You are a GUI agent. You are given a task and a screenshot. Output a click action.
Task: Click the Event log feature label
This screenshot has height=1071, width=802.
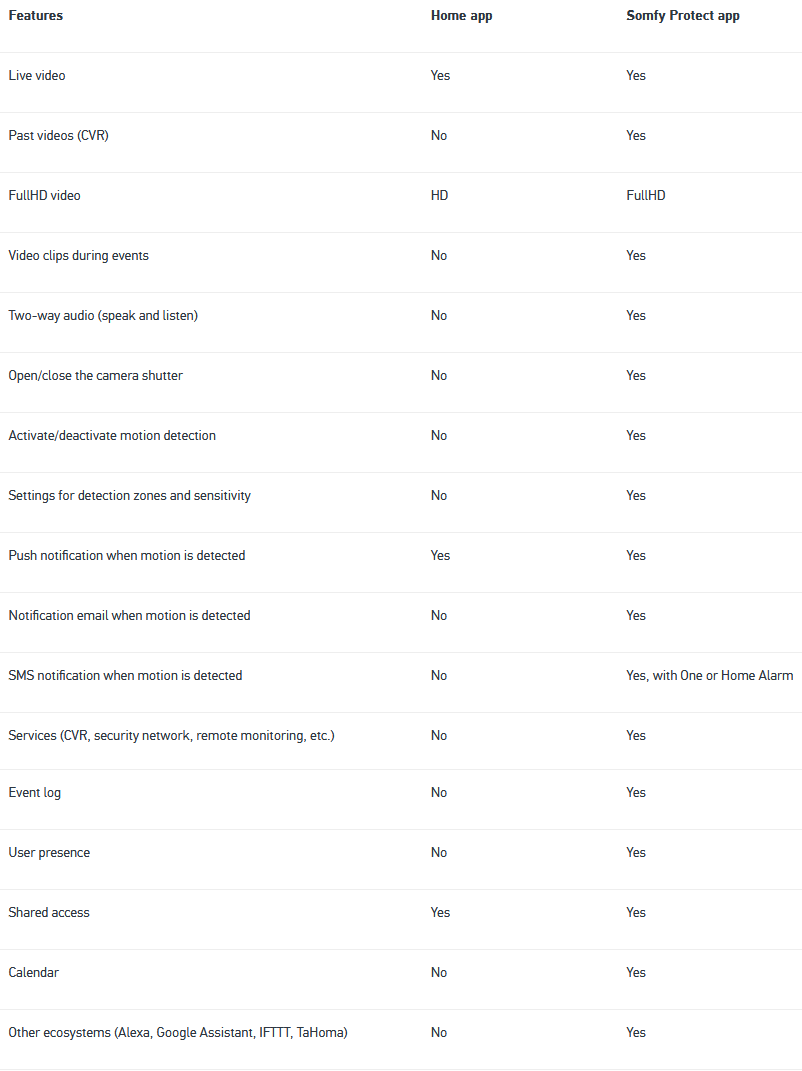coord(34,793)
